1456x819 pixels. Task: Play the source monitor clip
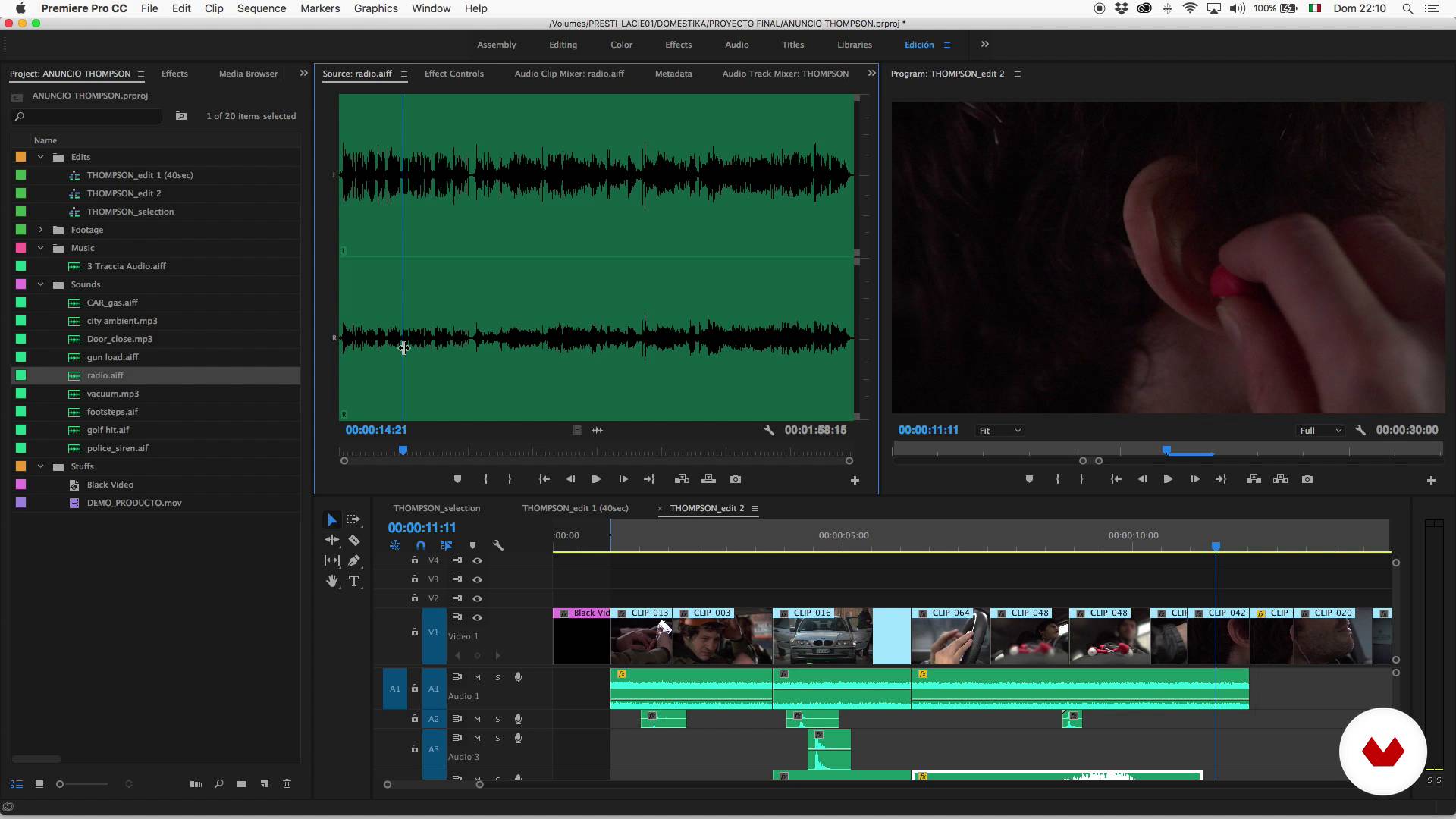(x=596, y=479)
